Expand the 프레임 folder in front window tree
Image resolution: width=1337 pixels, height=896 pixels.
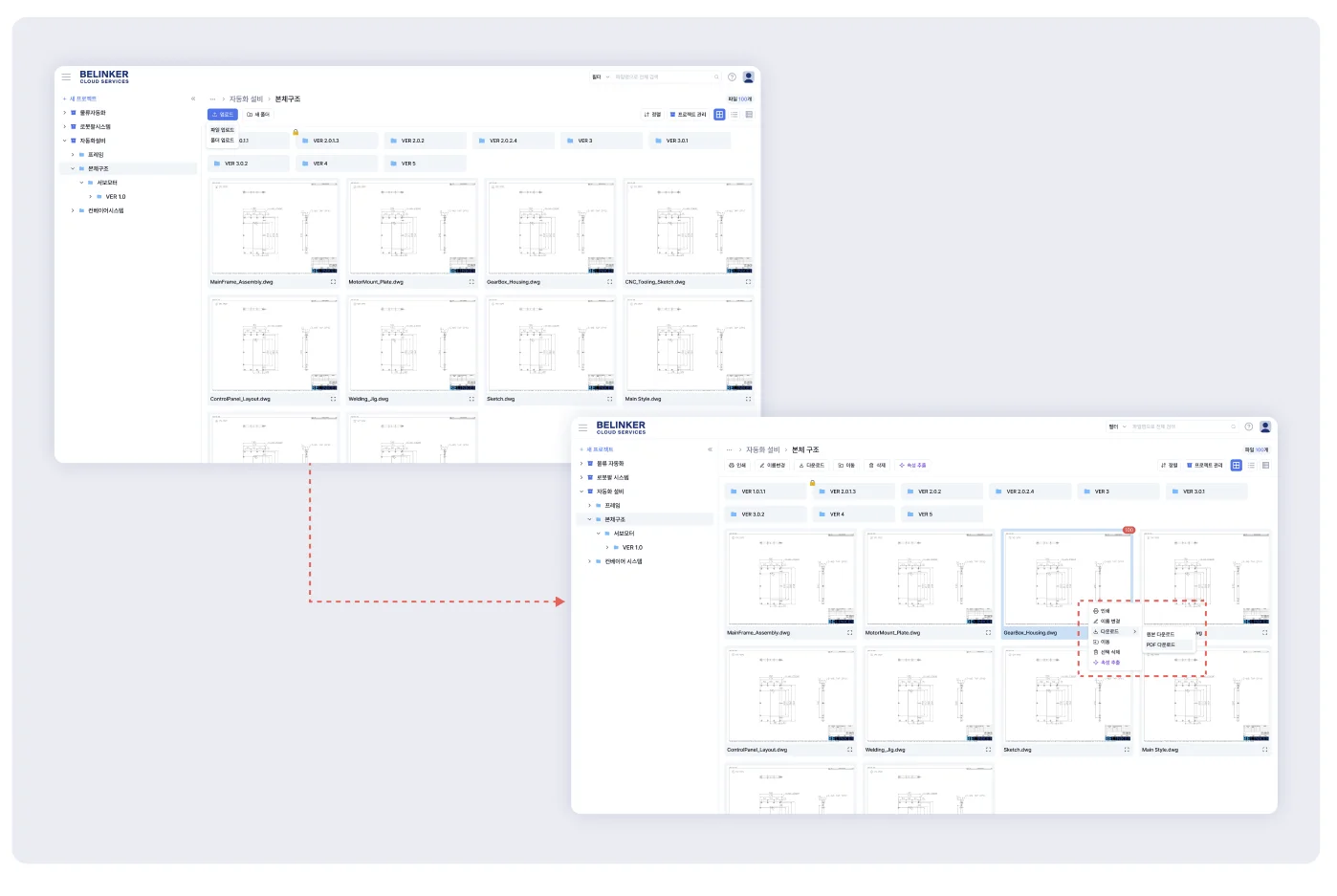(x=589, y=505)
